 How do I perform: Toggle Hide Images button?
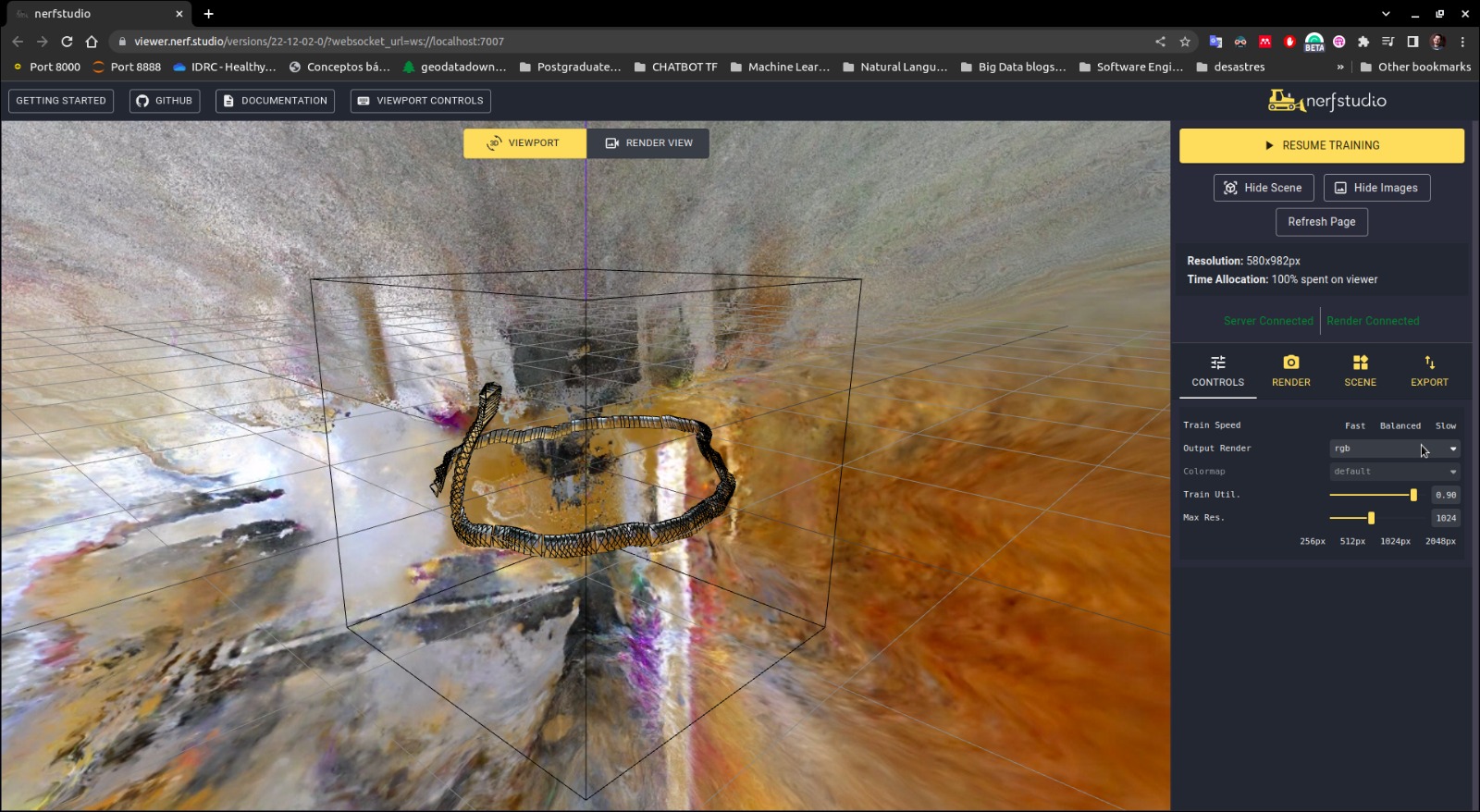click(1376, 188)
